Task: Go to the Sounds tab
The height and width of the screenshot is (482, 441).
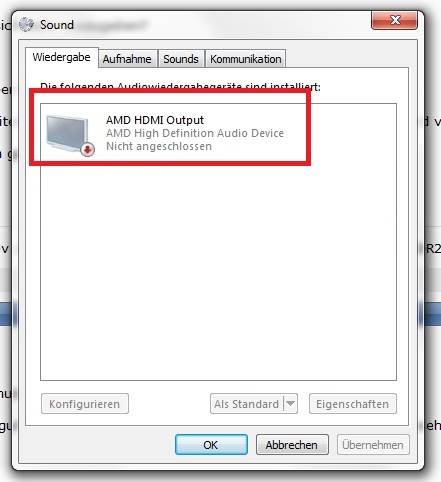Action: 181,59
